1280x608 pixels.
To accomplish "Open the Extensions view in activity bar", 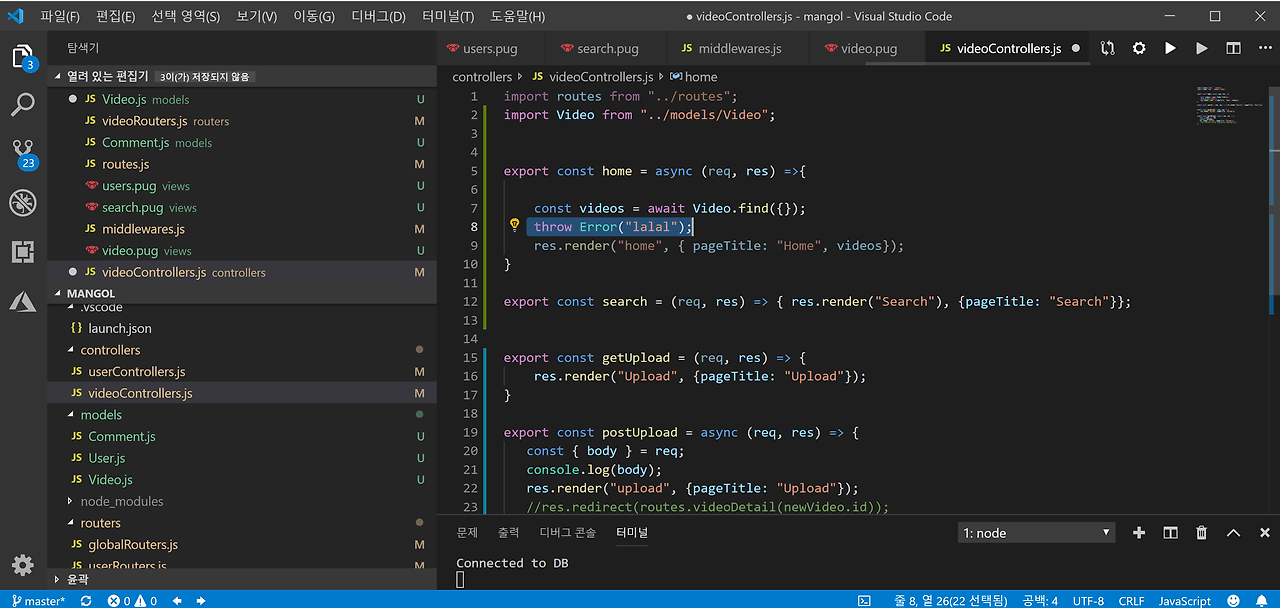I will 22,251.
